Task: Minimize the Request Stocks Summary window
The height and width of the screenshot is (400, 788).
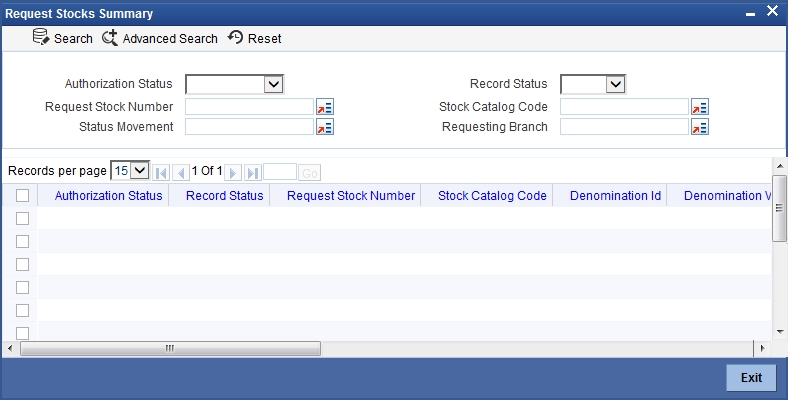Action: pos(750,14)
